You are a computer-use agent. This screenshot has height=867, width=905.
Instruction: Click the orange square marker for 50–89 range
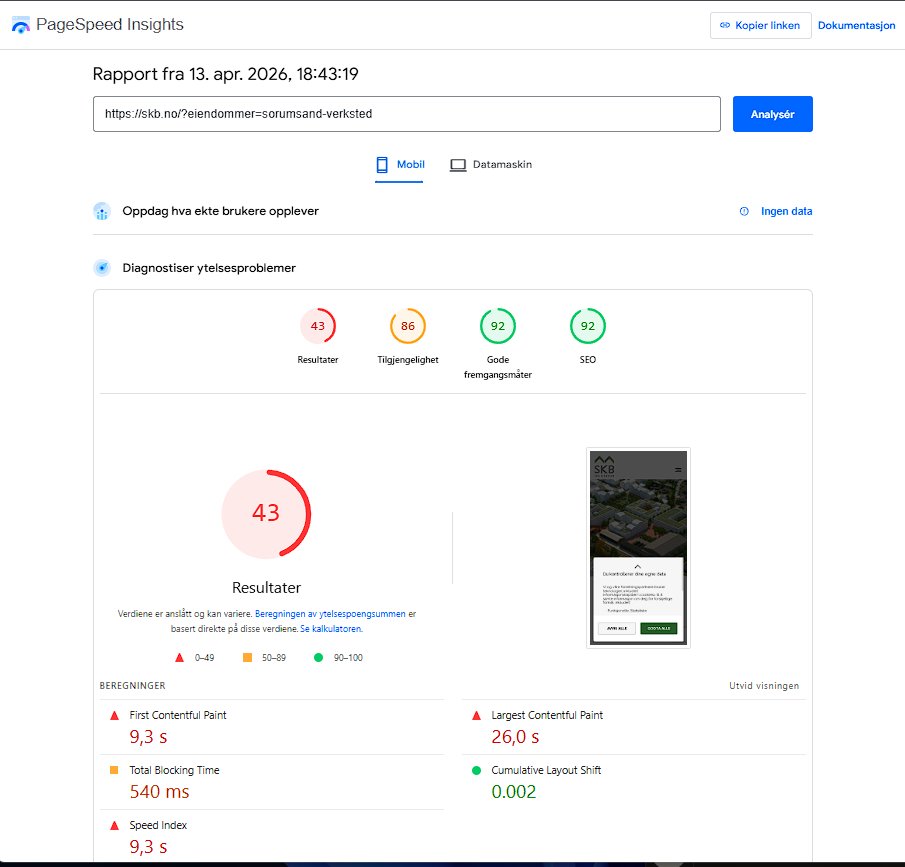point(247,657)
